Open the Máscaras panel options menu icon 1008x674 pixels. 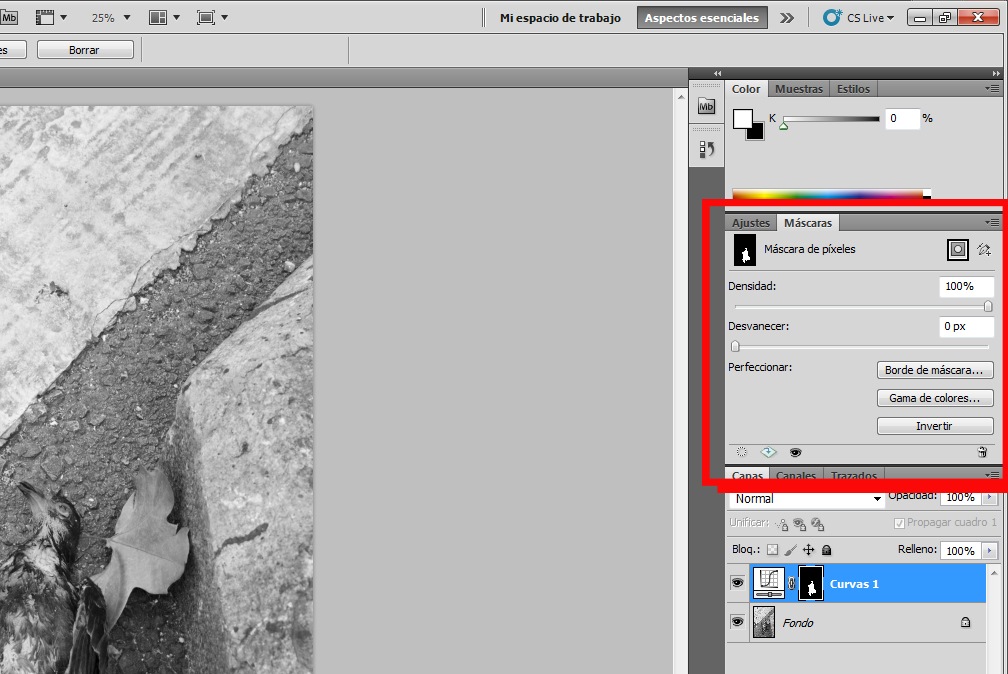[993, 223]
